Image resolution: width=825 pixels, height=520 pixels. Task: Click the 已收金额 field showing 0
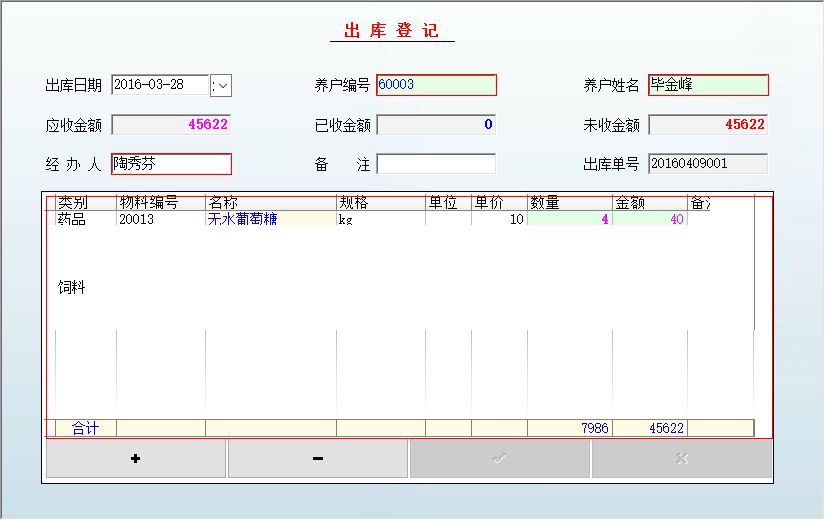click(436, 125)
